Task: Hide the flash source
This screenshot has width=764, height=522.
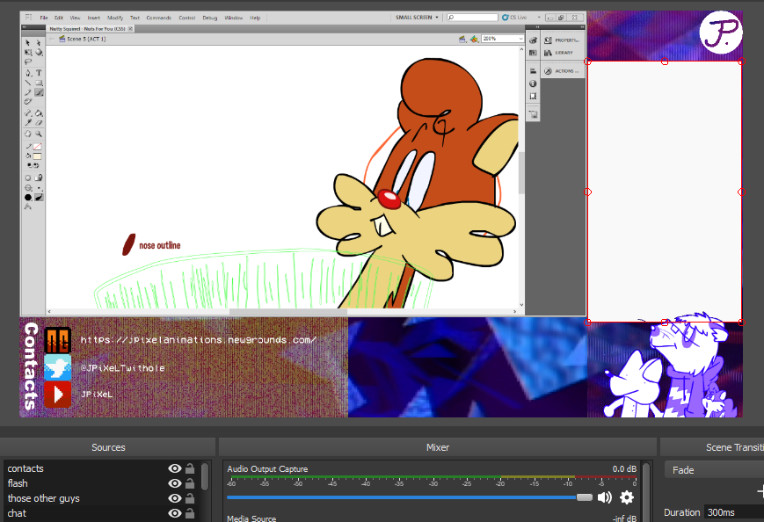Action: pos(174,483)
